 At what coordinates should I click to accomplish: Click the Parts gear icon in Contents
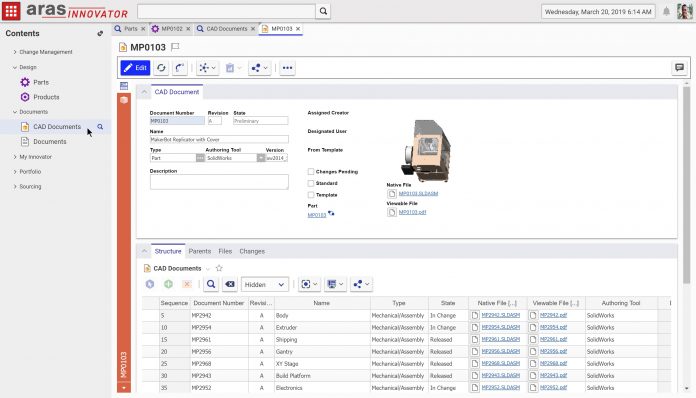pos(25,82)
